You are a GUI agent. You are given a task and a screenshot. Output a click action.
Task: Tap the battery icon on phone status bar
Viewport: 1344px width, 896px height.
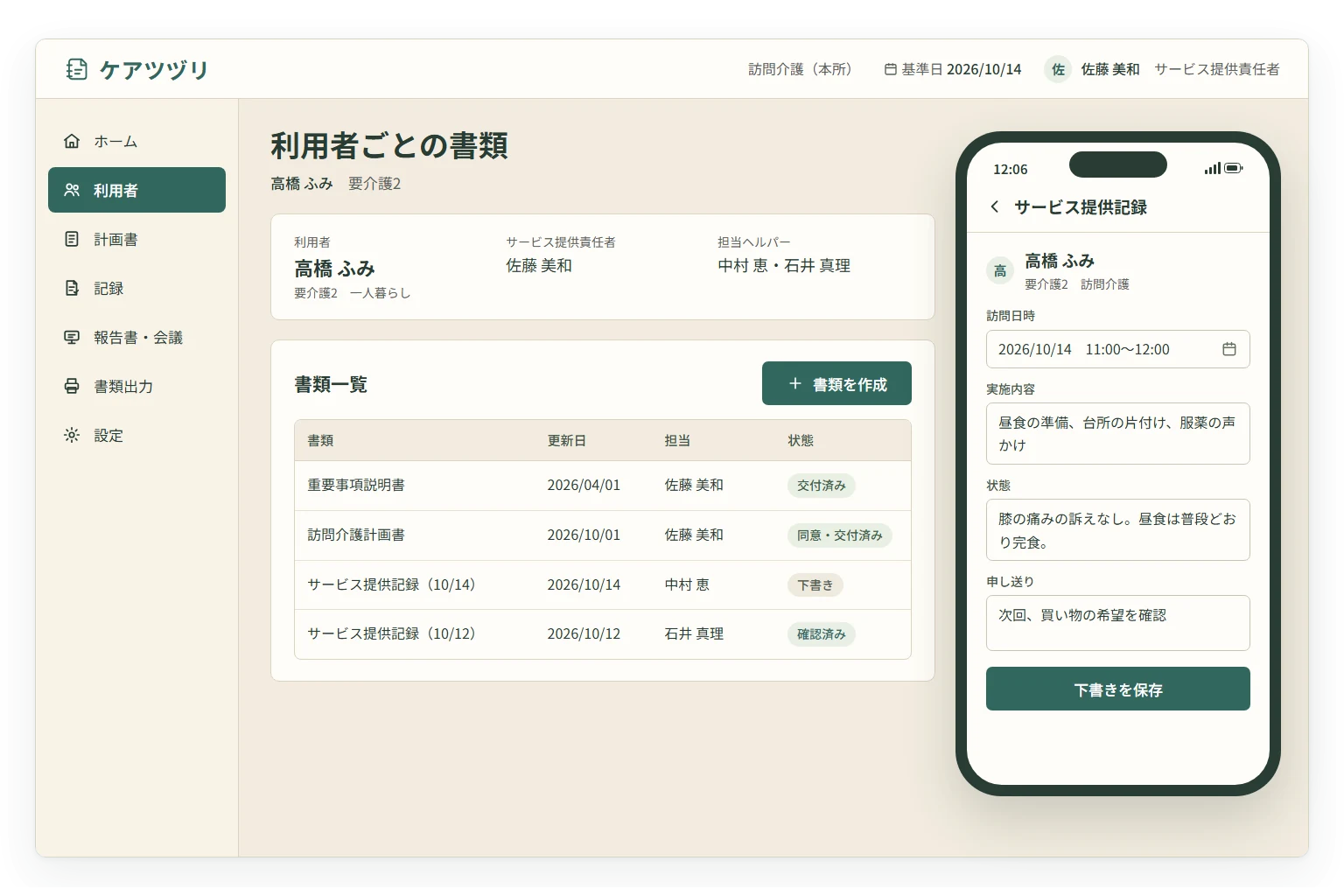tap(1234, 168)
